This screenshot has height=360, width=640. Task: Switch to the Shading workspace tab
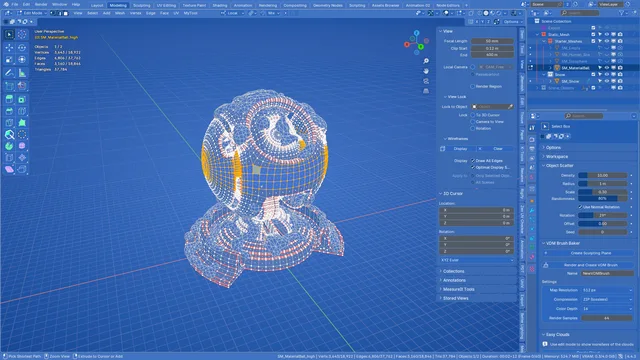pyautogui.click(x=220, y=5)
